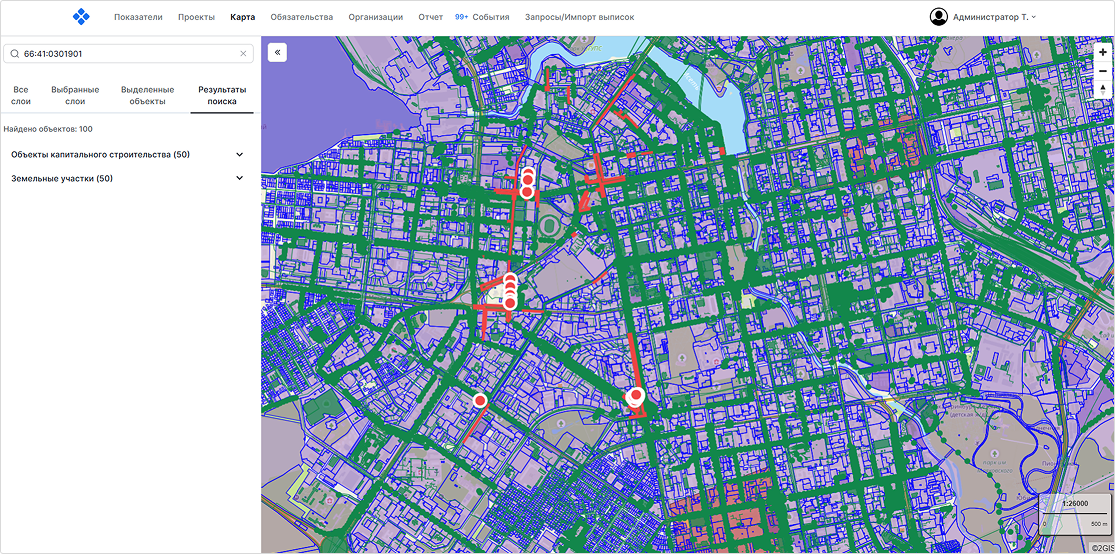Expand Объекты капитального строительства (50) group
Screen dimensions: 1115x554
[x=128, y=154]
